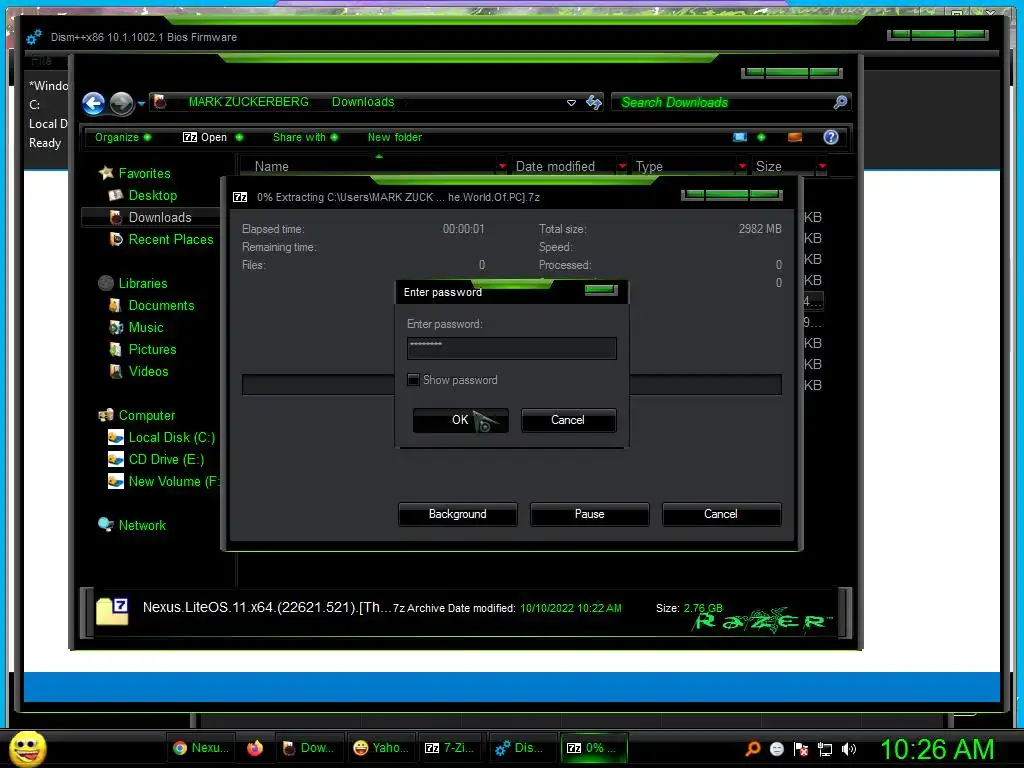Expand the address bar history dropdown
1024x768 pixels.
571,103
